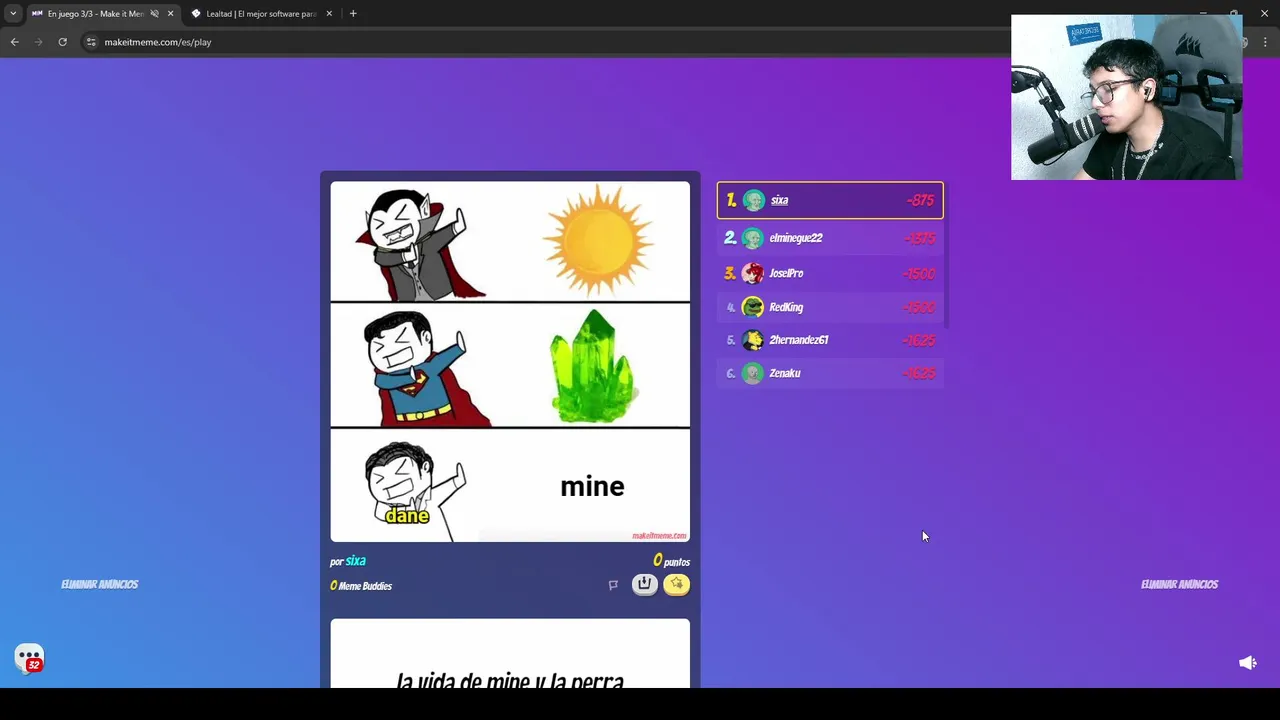Click the address bar showing makeitmeme.com/es/play

pos(540,42)
